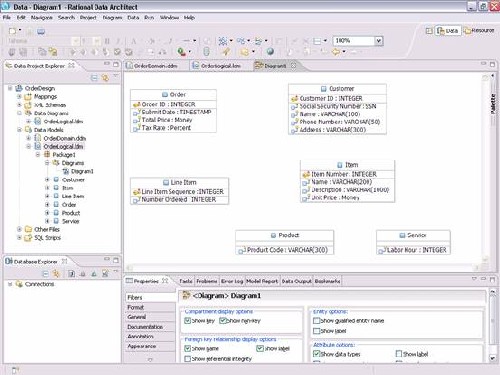
Task: Enable entity options Show label checkbox
Action: (316, 331)
